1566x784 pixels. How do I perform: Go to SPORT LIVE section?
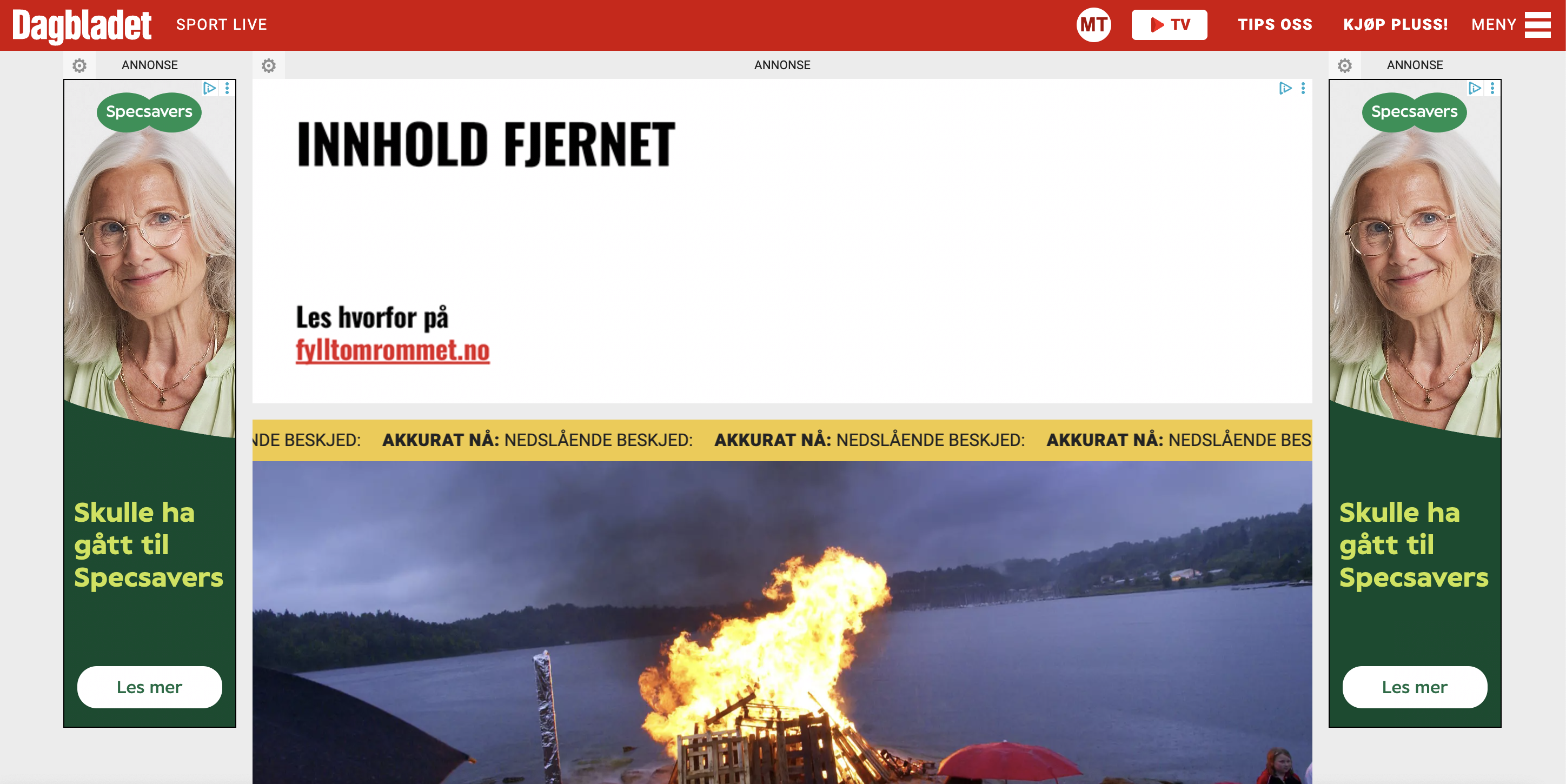coord(222,25)
